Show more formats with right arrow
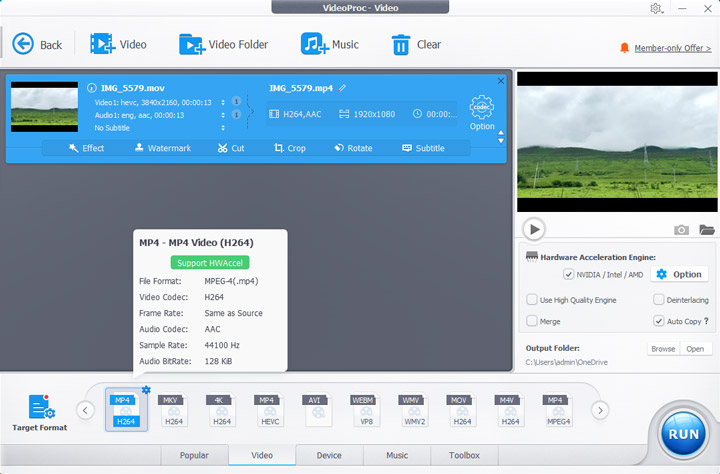Viewport: 720px width, 474px height. pos(600,410)
